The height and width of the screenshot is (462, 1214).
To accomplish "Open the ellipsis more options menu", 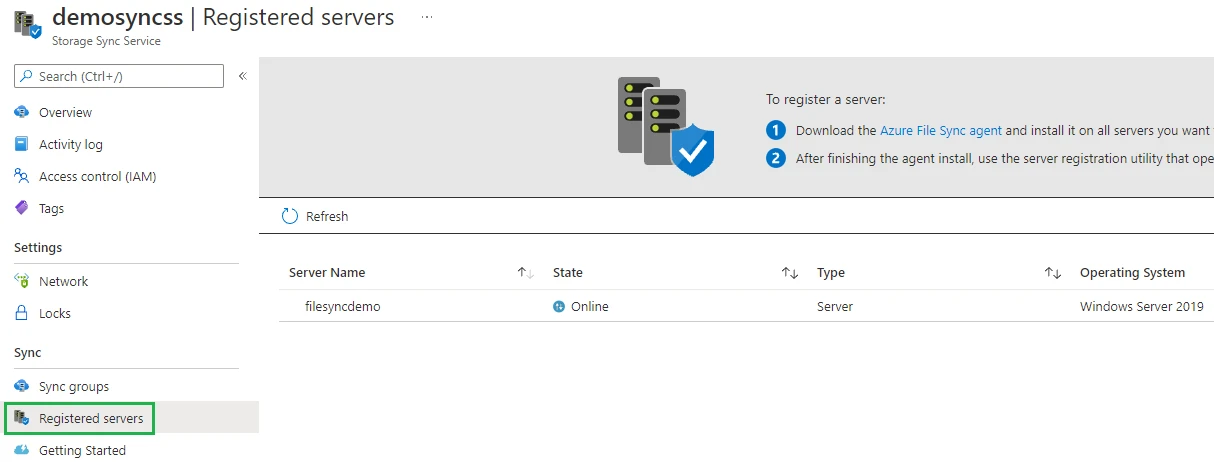I will pos(428,18).
